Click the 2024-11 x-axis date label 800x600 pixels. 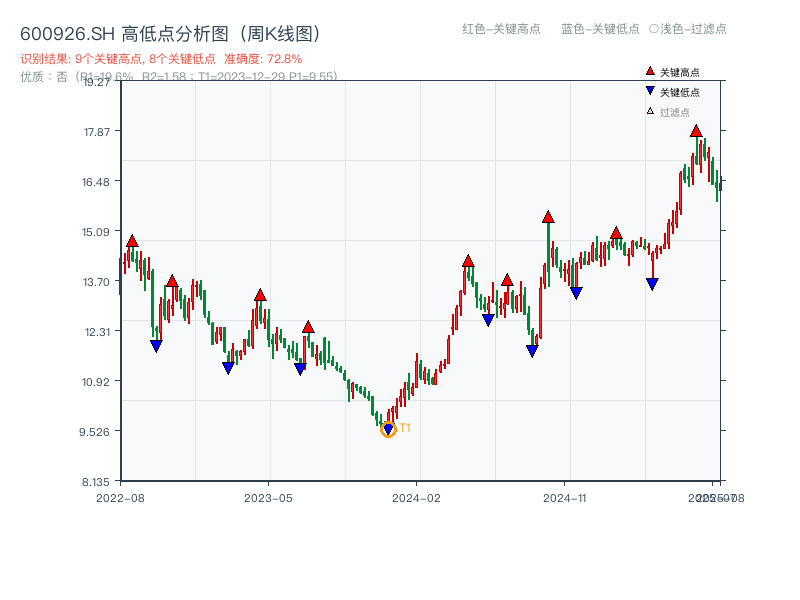(x=565, y=498)
